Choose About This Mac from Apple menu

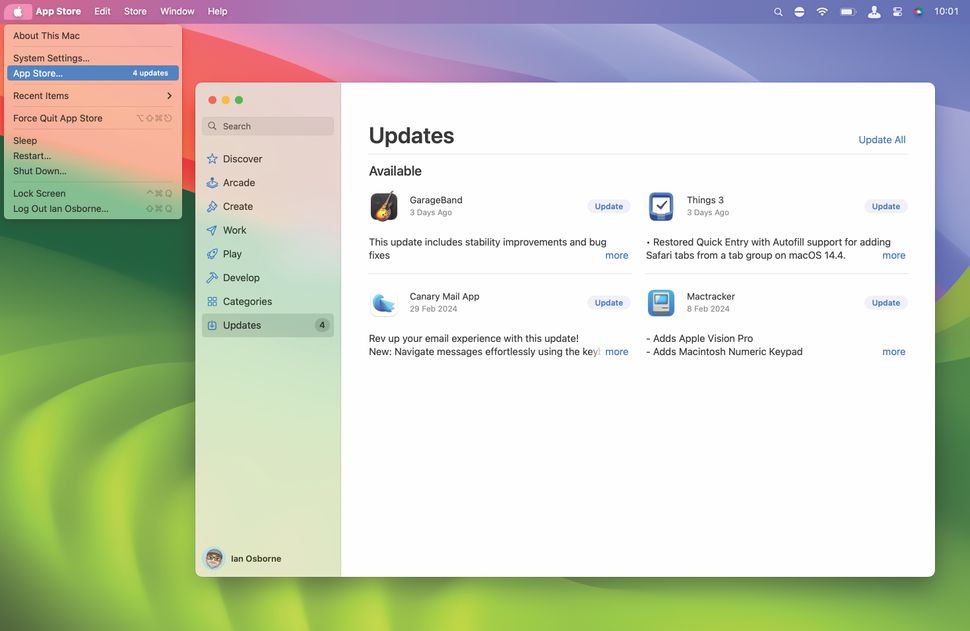click(x=93, y=36)
